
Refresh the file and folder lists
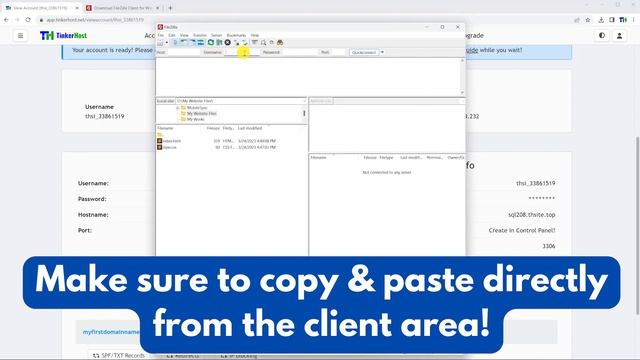(211, 42)
